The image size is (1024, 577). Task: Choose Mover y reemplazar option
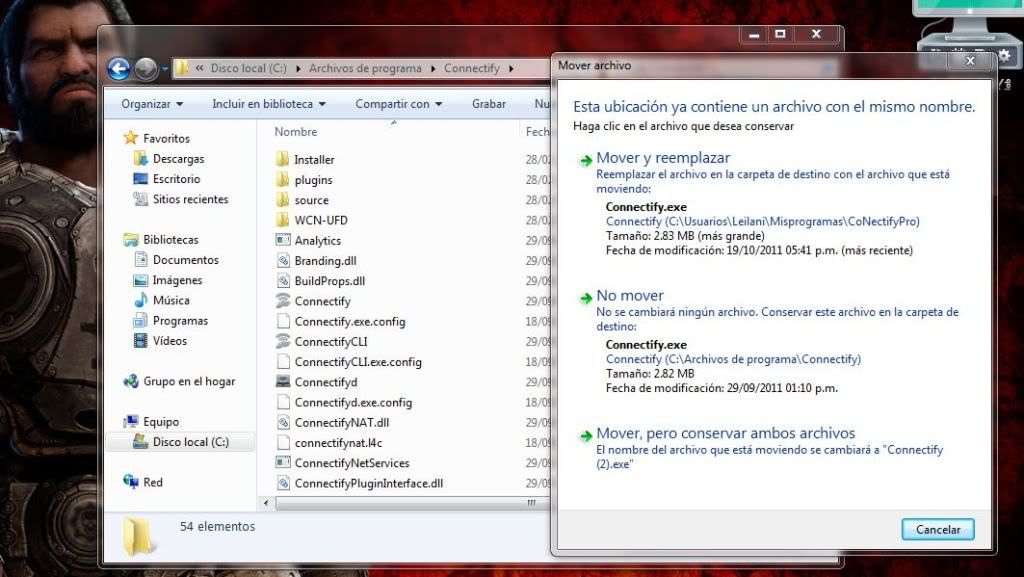(x=663, y=158)
